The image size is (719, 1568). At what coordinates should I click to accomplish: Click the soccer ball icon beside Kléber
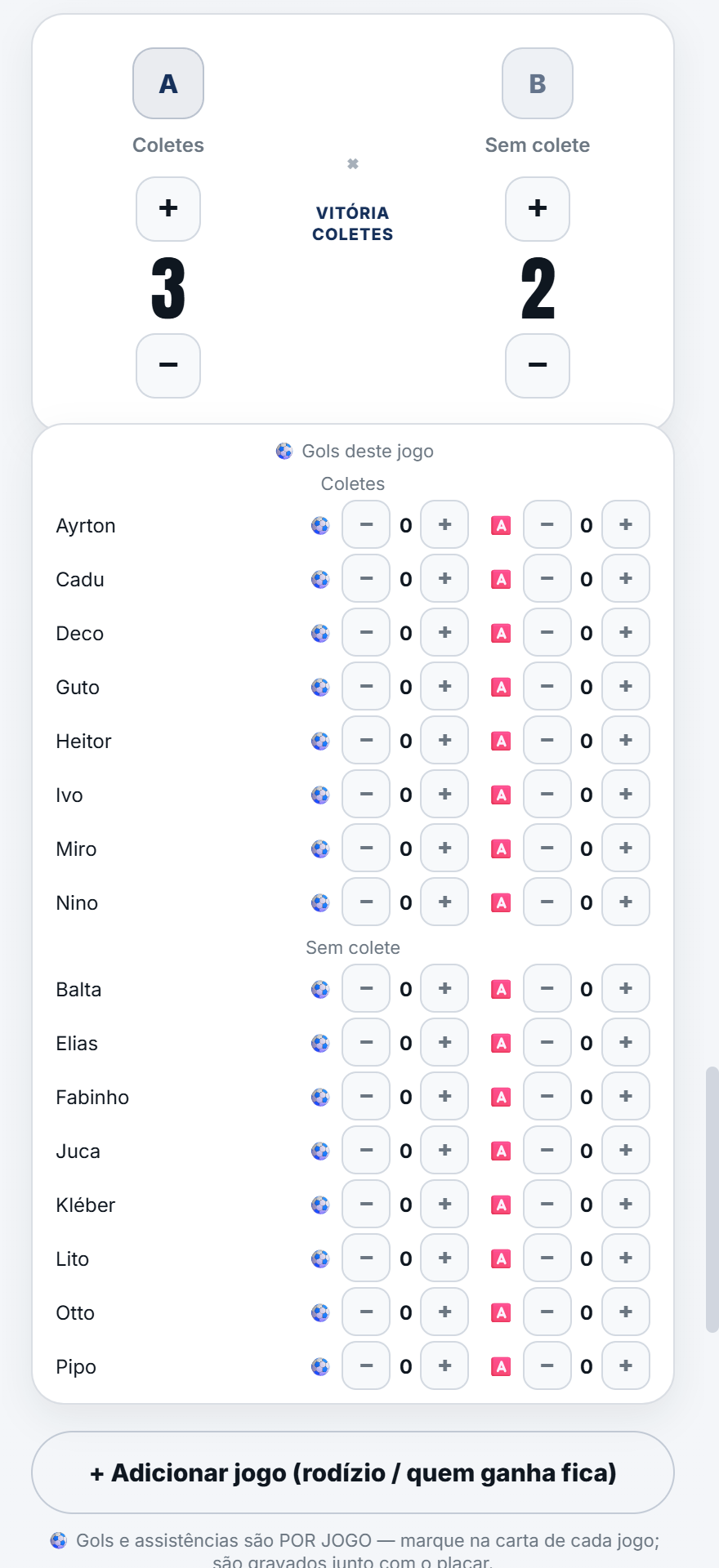320,1205
